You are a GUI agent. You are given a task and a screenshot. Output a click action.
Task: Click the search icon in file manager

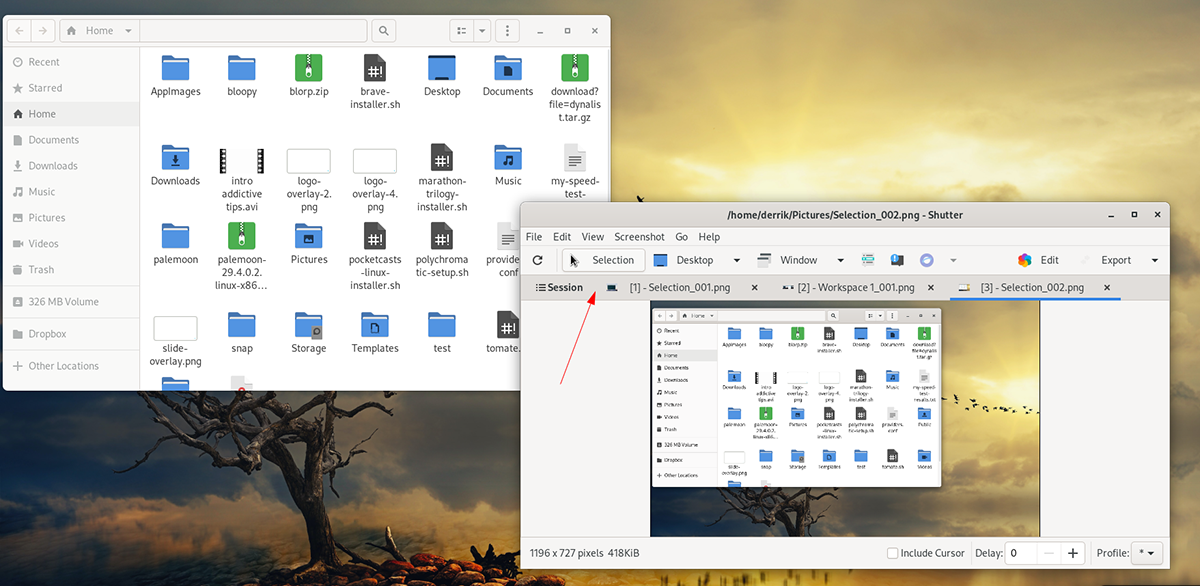tap(384, 30)
